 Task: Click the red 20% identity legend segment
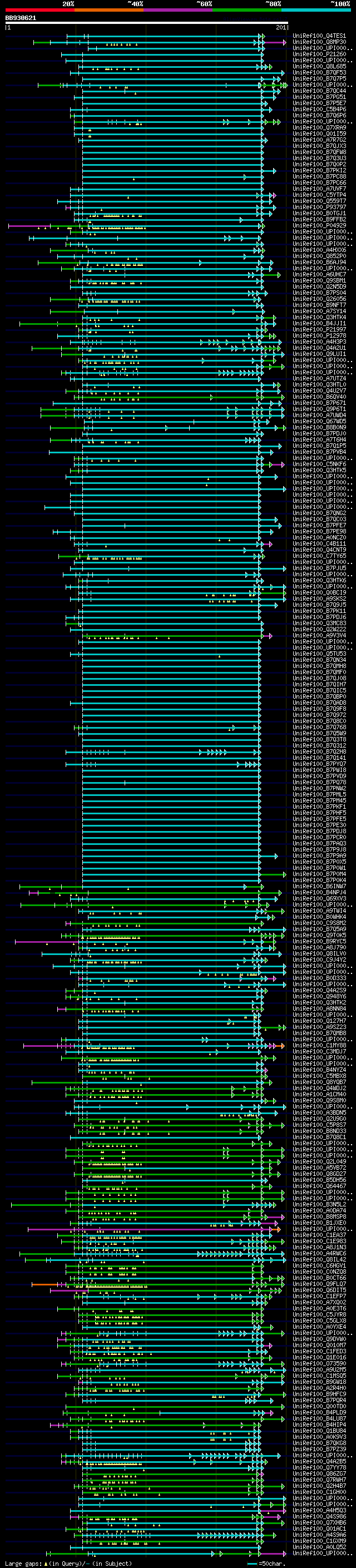(40, 11)
